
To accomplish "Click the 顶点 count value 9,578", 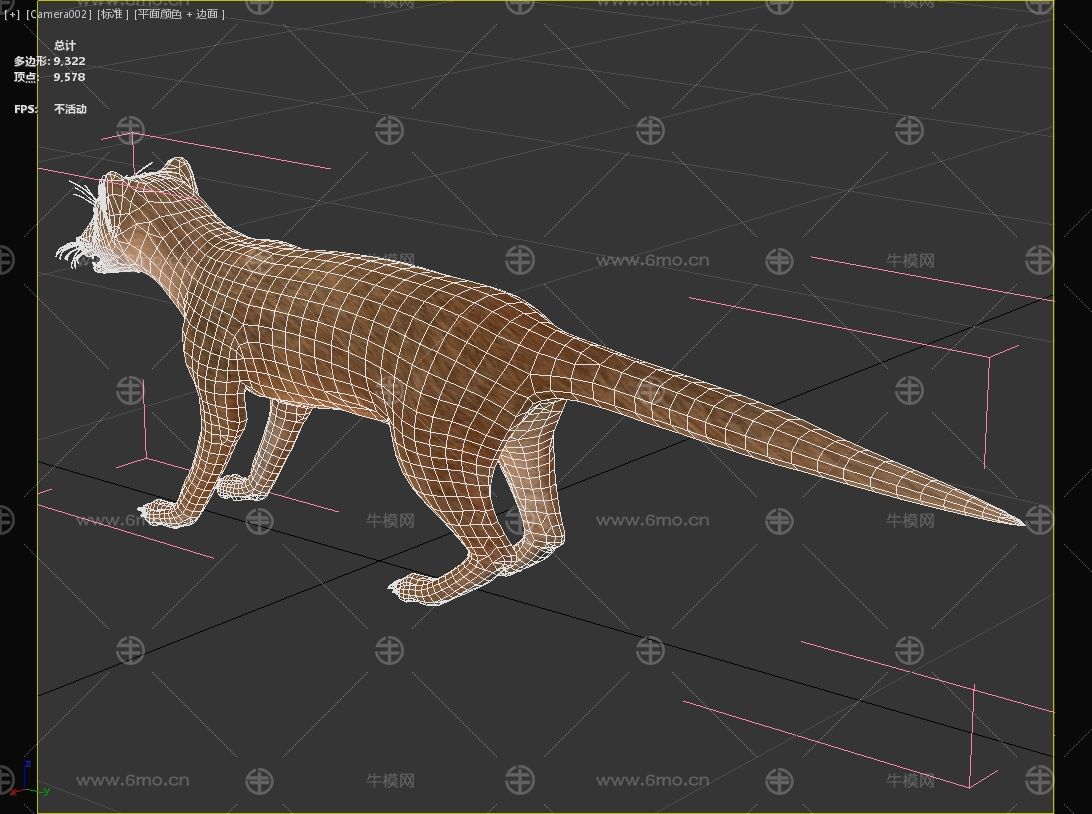I will tap(70, 77).
